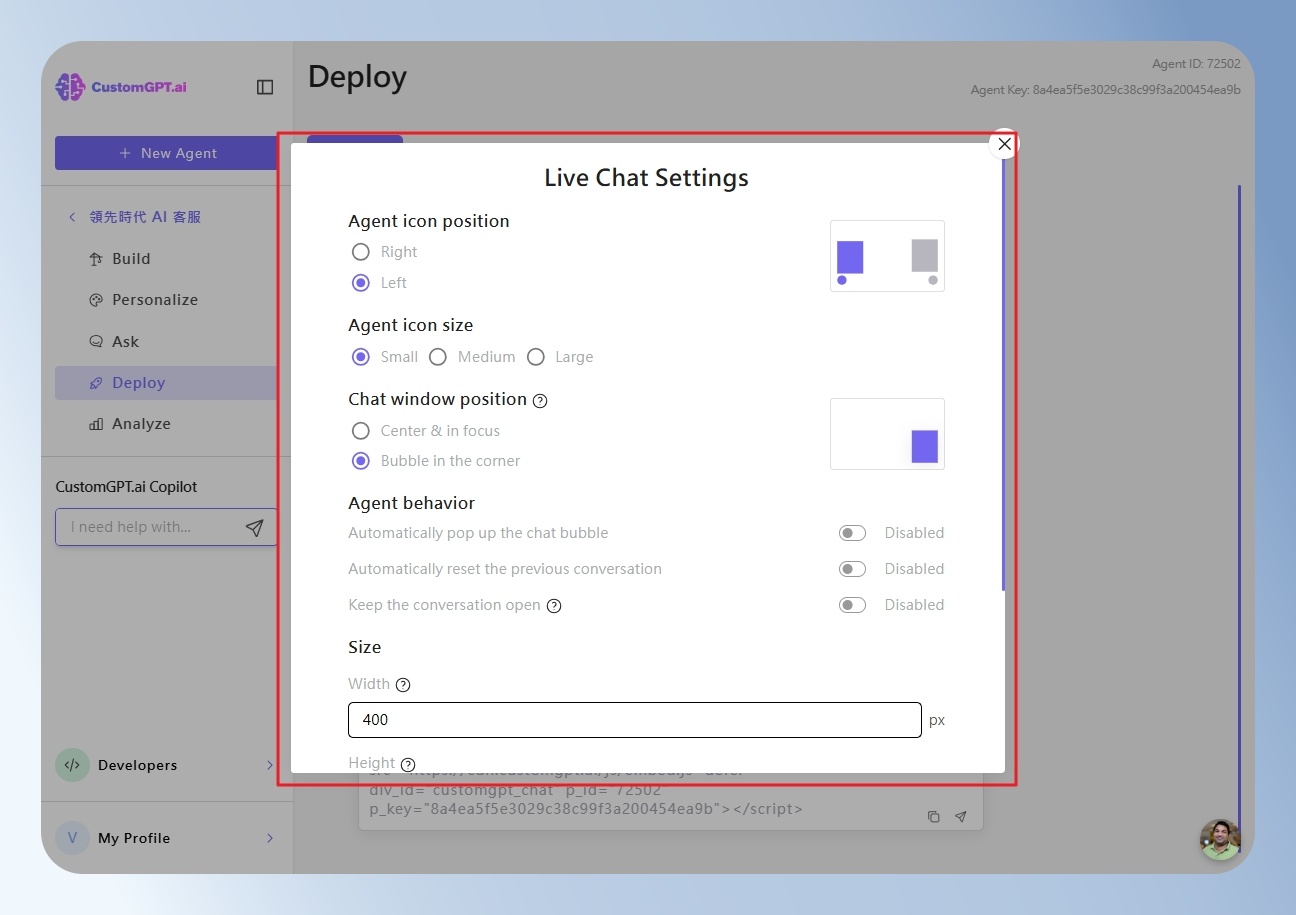Choose Medium agent icon size
The width and height of the screenshot is (1296, 915).
[x=438, y=357]
